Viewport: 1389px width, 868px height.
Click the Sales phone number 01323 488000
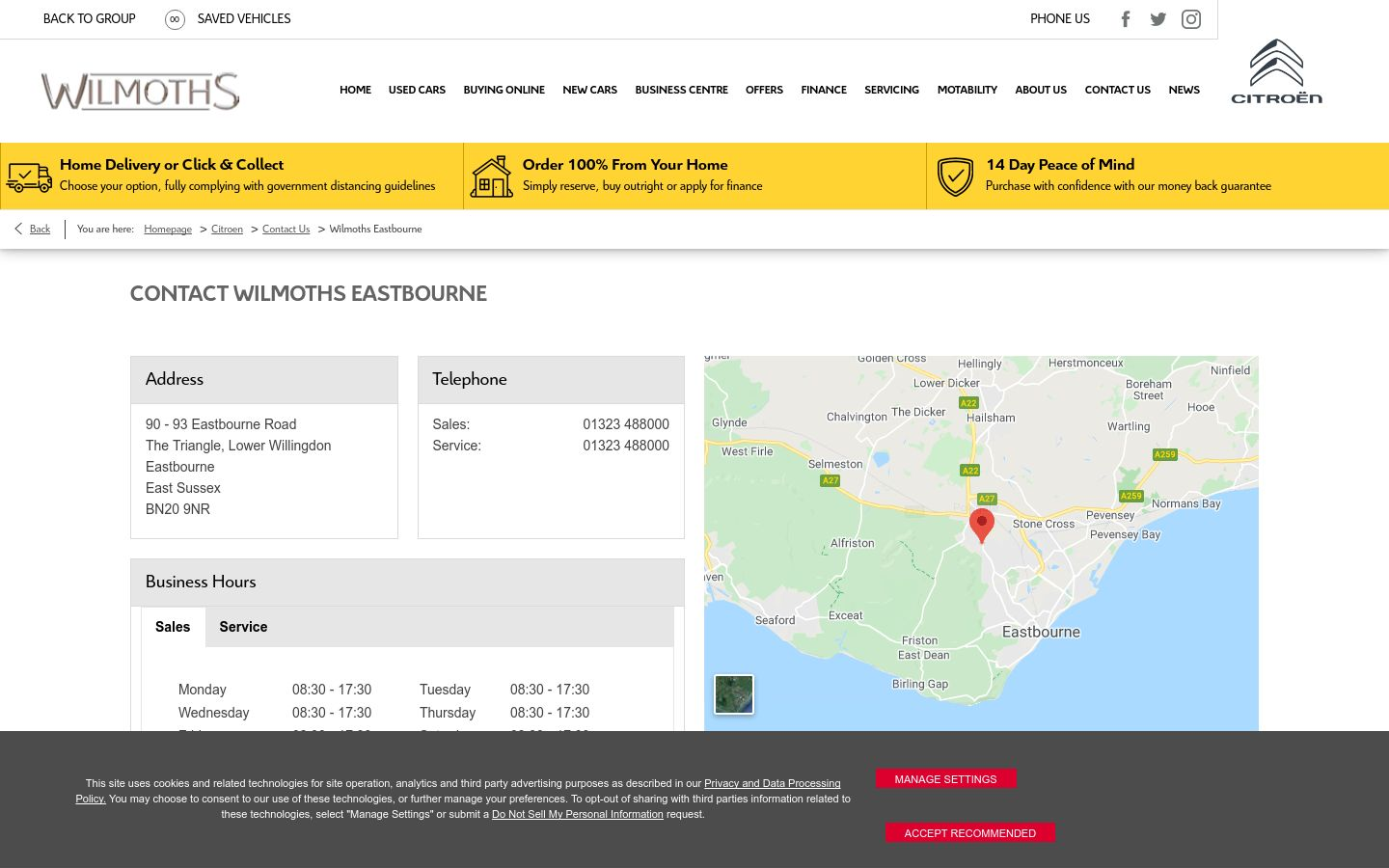(x=626, y=424)
